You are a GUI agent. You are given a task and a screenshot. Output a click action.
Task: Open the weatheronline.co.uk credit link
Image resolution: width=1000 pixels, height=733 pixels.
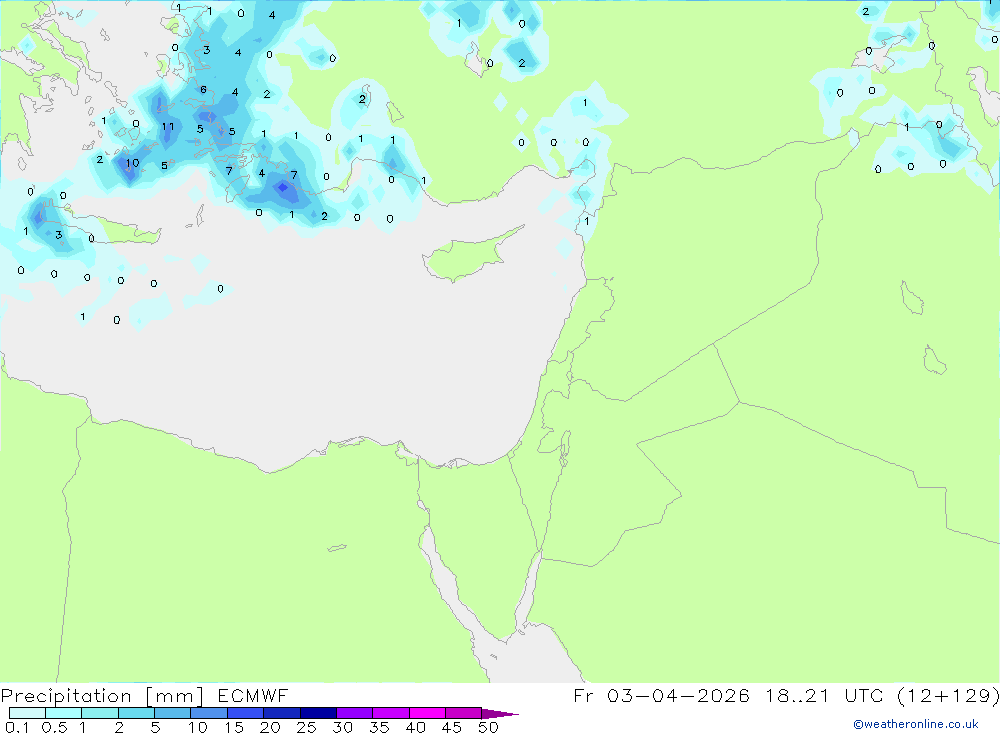tap(916, 724)
